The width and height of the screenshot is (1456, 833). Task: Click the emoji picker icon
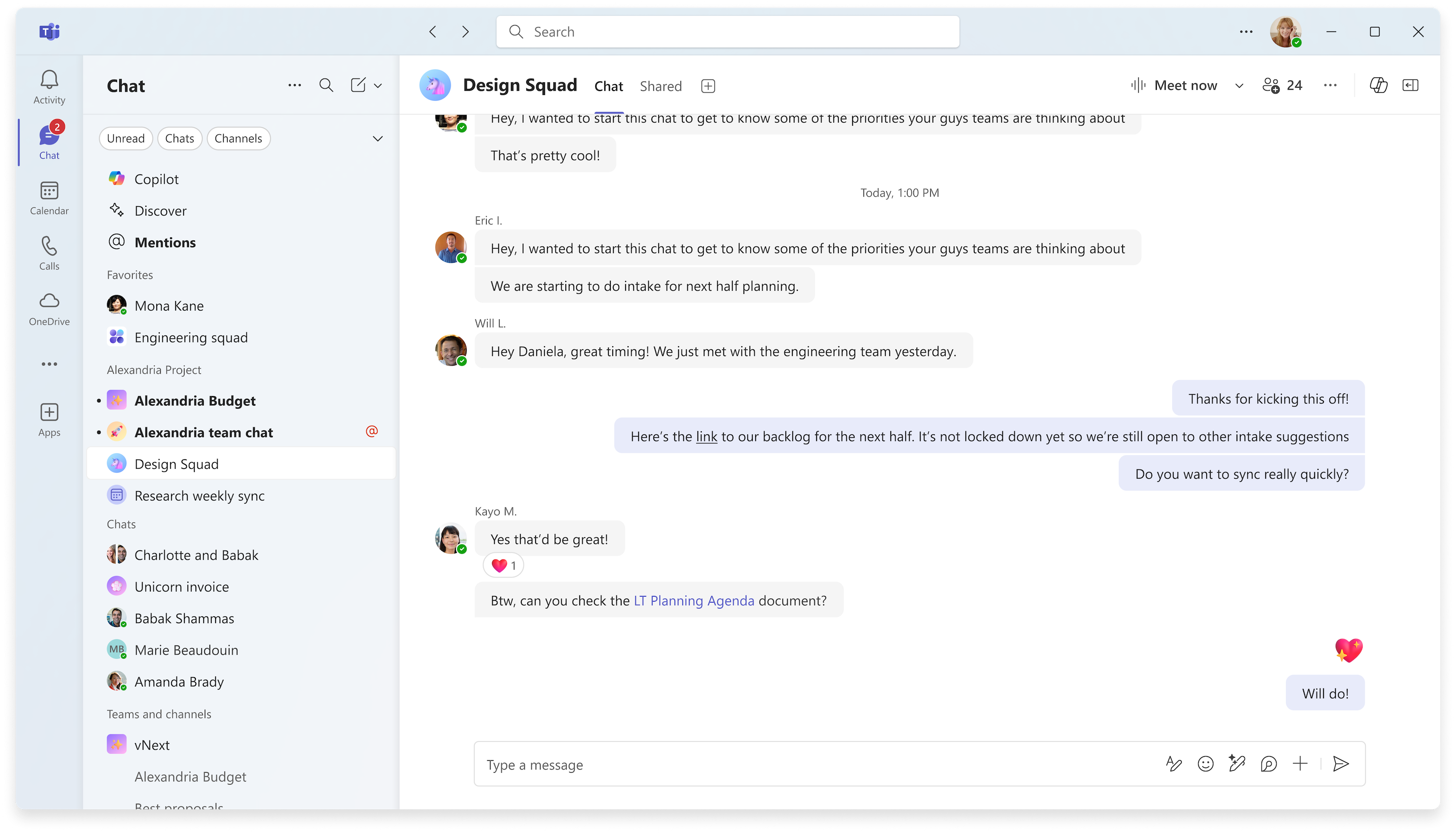[x=1206, y=764]
